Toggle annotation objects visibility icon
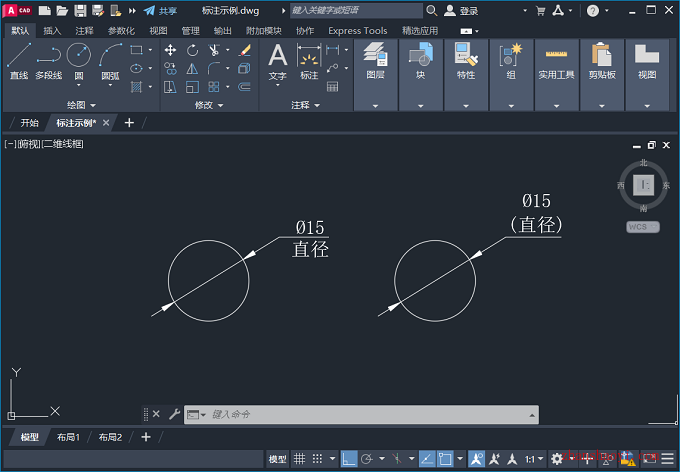 (476, 459)
